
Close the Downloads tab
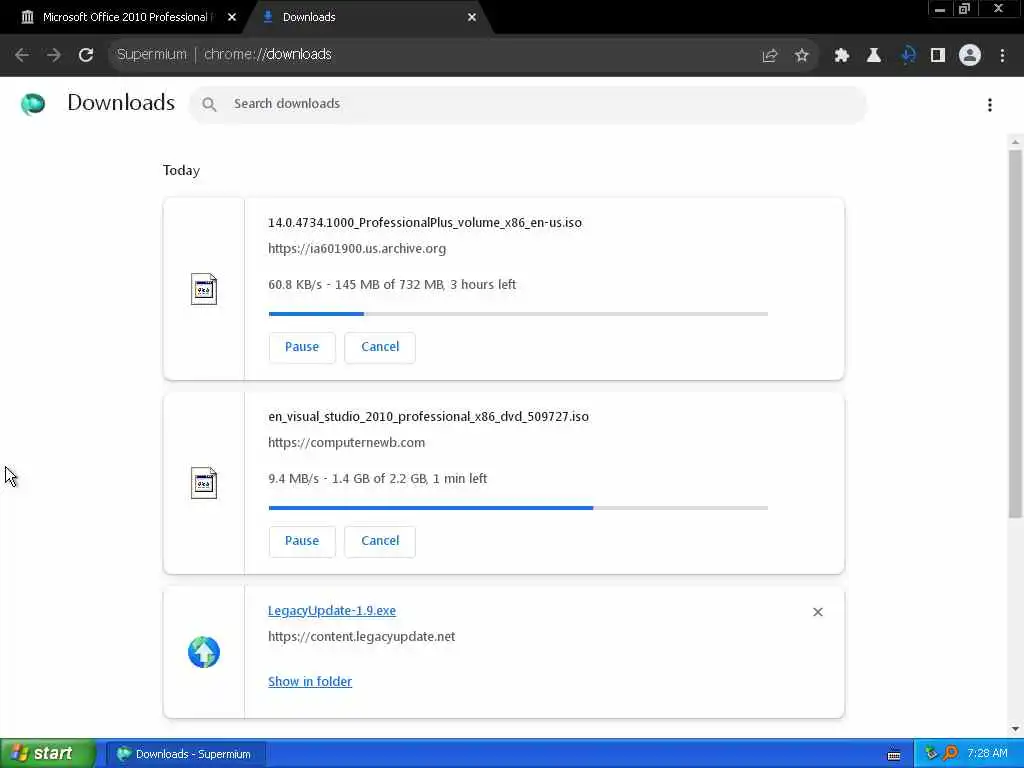click(472, 17)
